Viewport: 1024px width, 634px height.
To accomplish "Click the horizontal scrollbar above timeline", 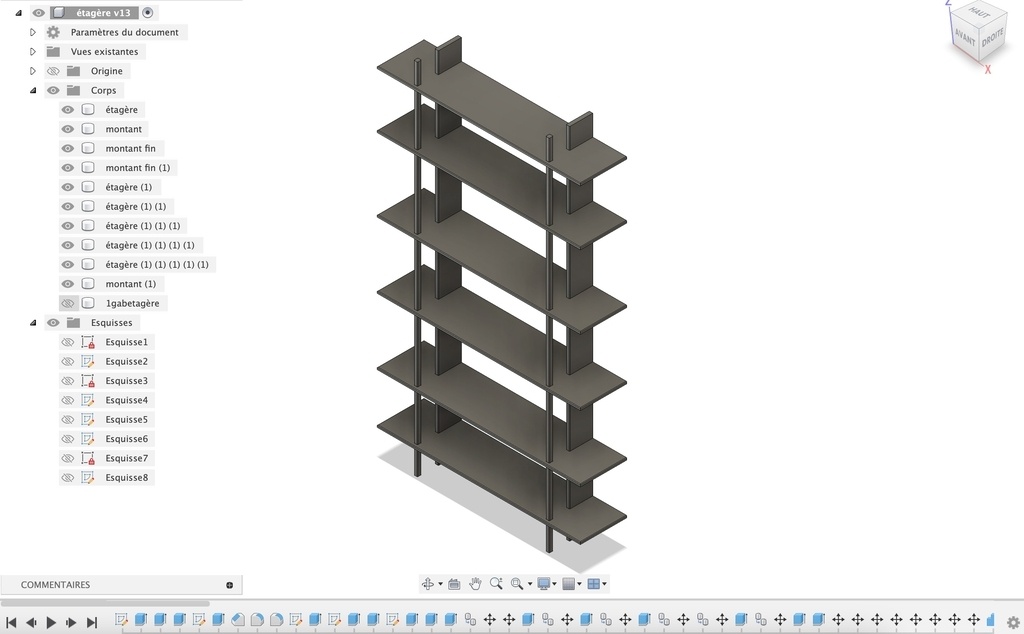I will pyautogui.click(x=104, y=603).
